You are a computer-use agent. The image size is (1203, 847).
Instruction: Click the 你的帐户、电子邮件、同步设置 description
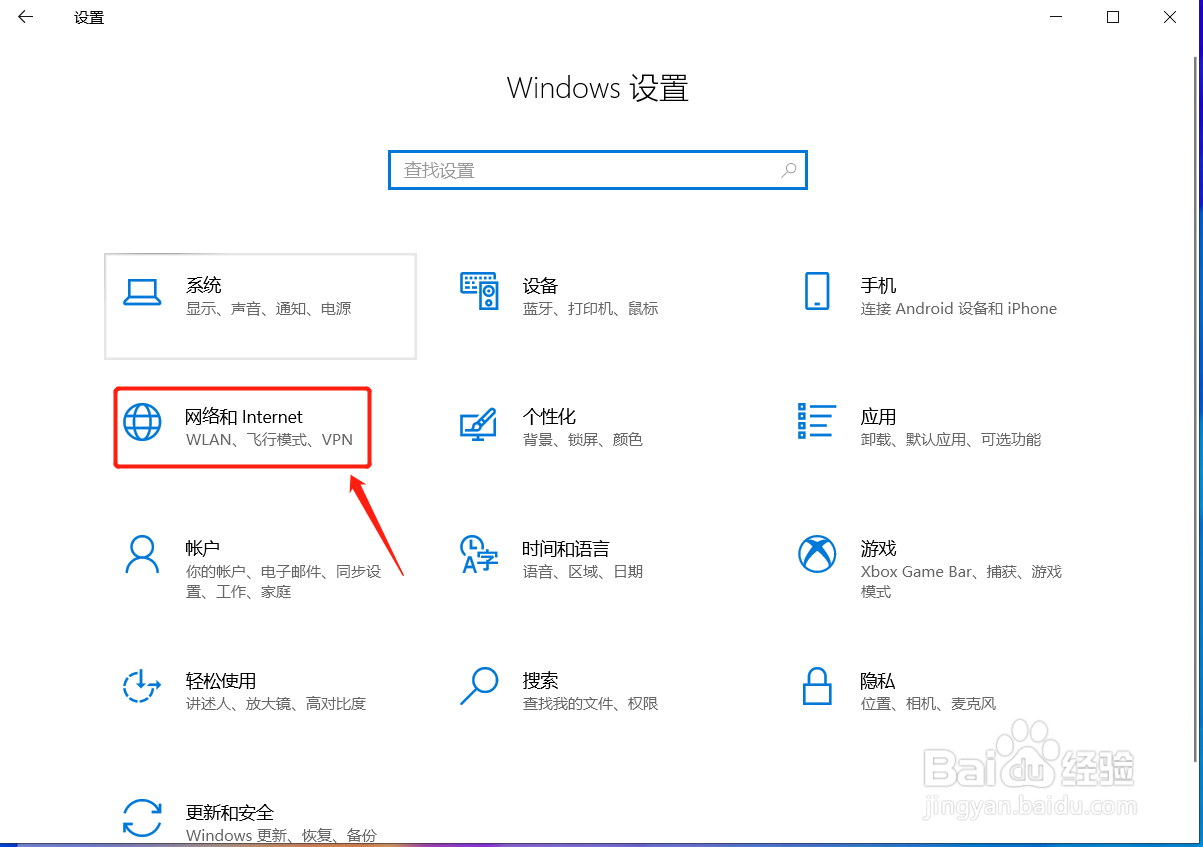(283, 582)
